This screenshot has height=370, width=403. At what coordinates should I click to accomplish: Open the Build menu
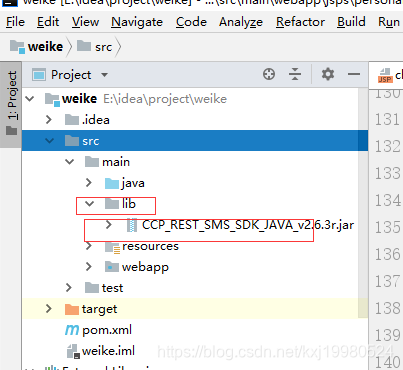(351, 22)
